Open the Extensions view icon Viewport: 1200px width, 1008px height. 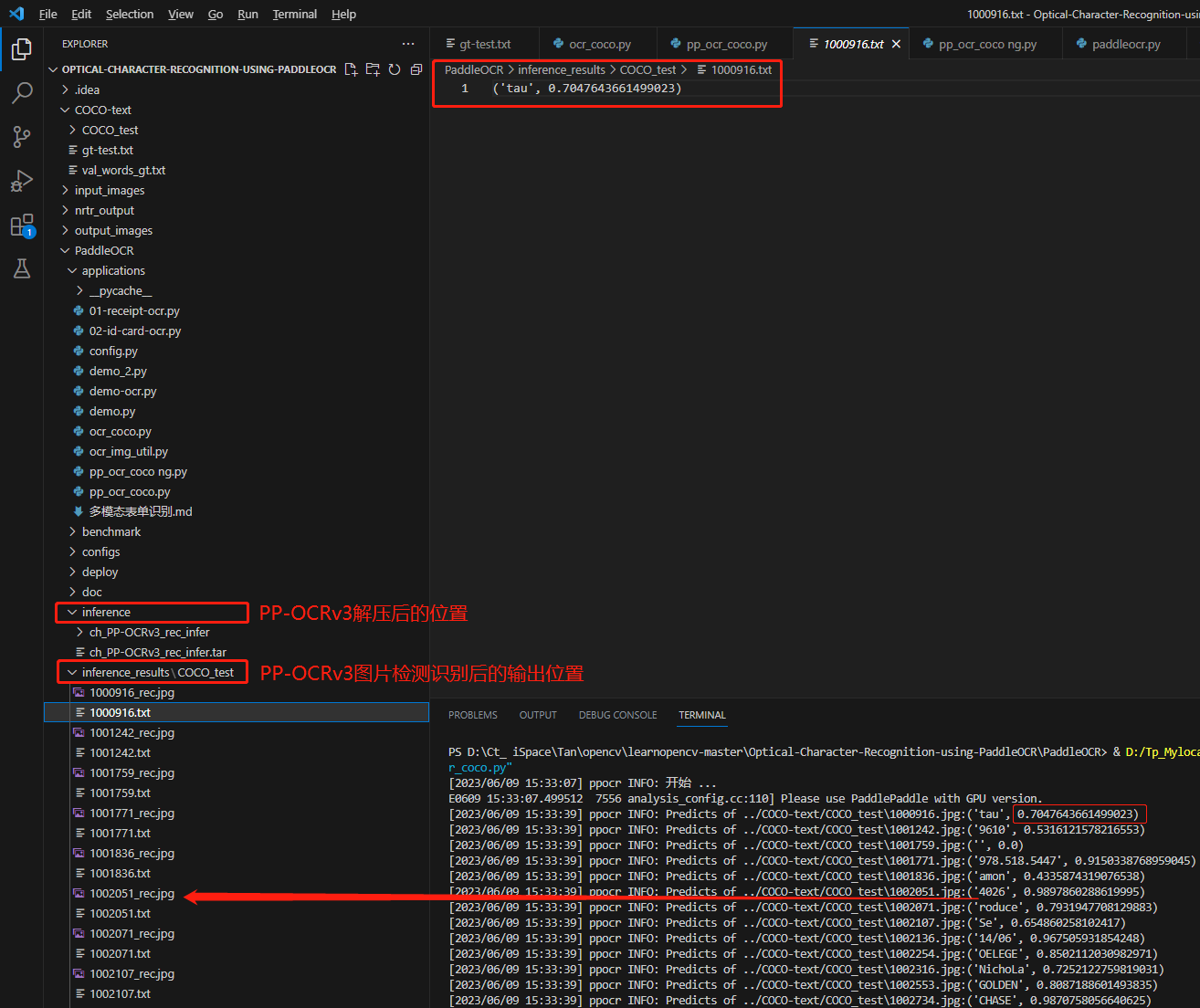click(22, 225)
